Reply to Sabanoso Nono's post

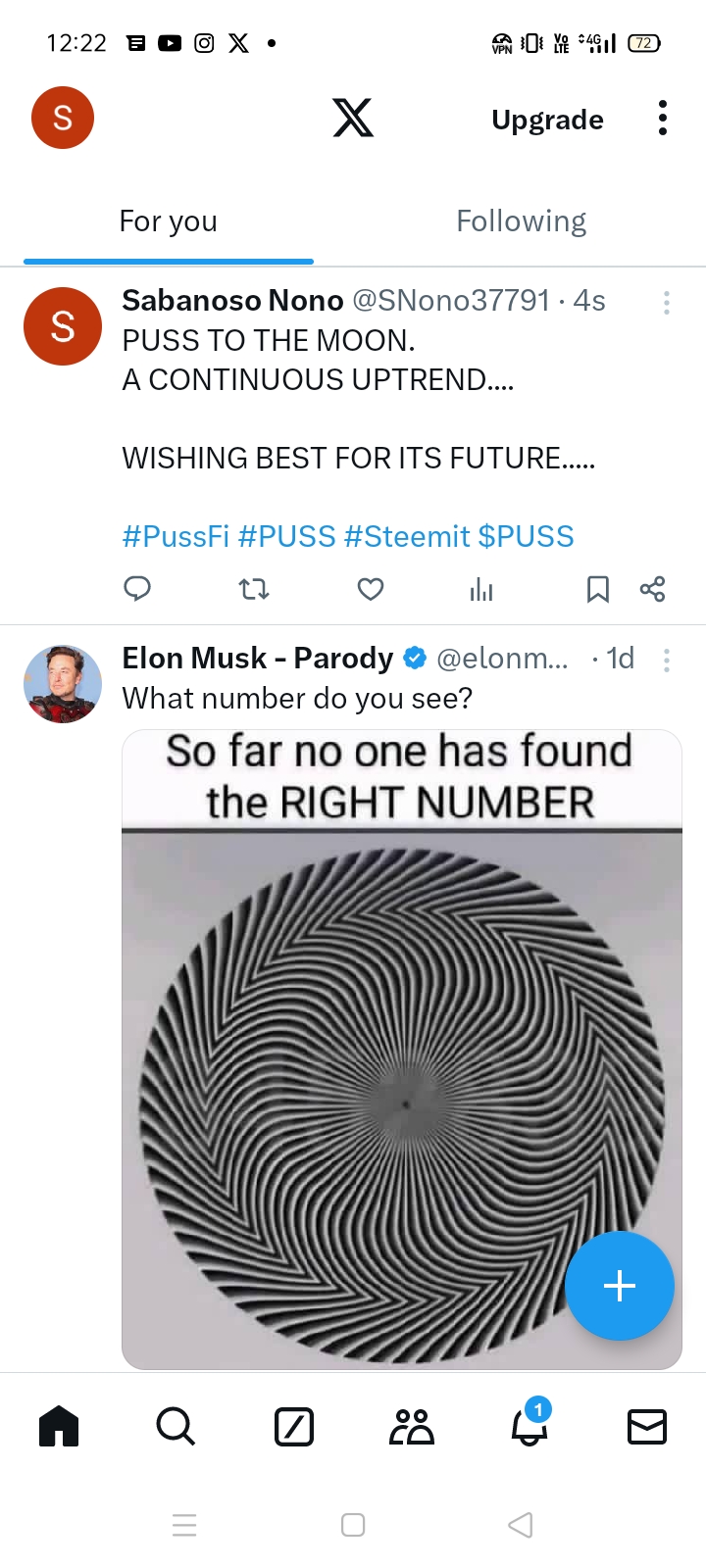point(137,588)
